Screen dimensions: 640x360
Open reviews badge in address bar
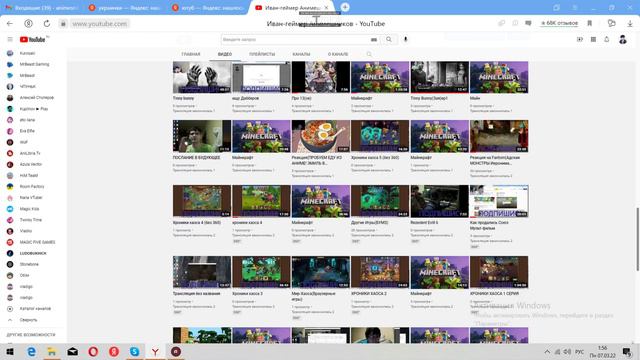pos(560,23)
